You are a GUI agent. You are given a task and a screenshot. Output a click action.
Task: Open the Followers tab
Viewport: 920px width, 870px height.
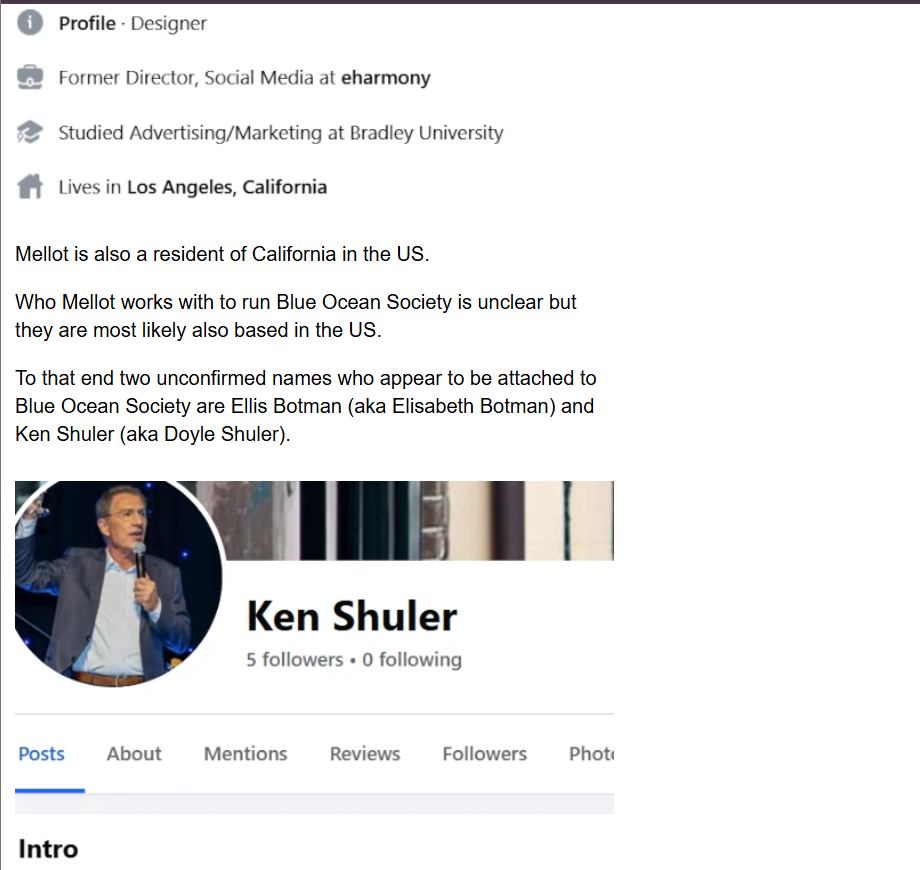484,753
